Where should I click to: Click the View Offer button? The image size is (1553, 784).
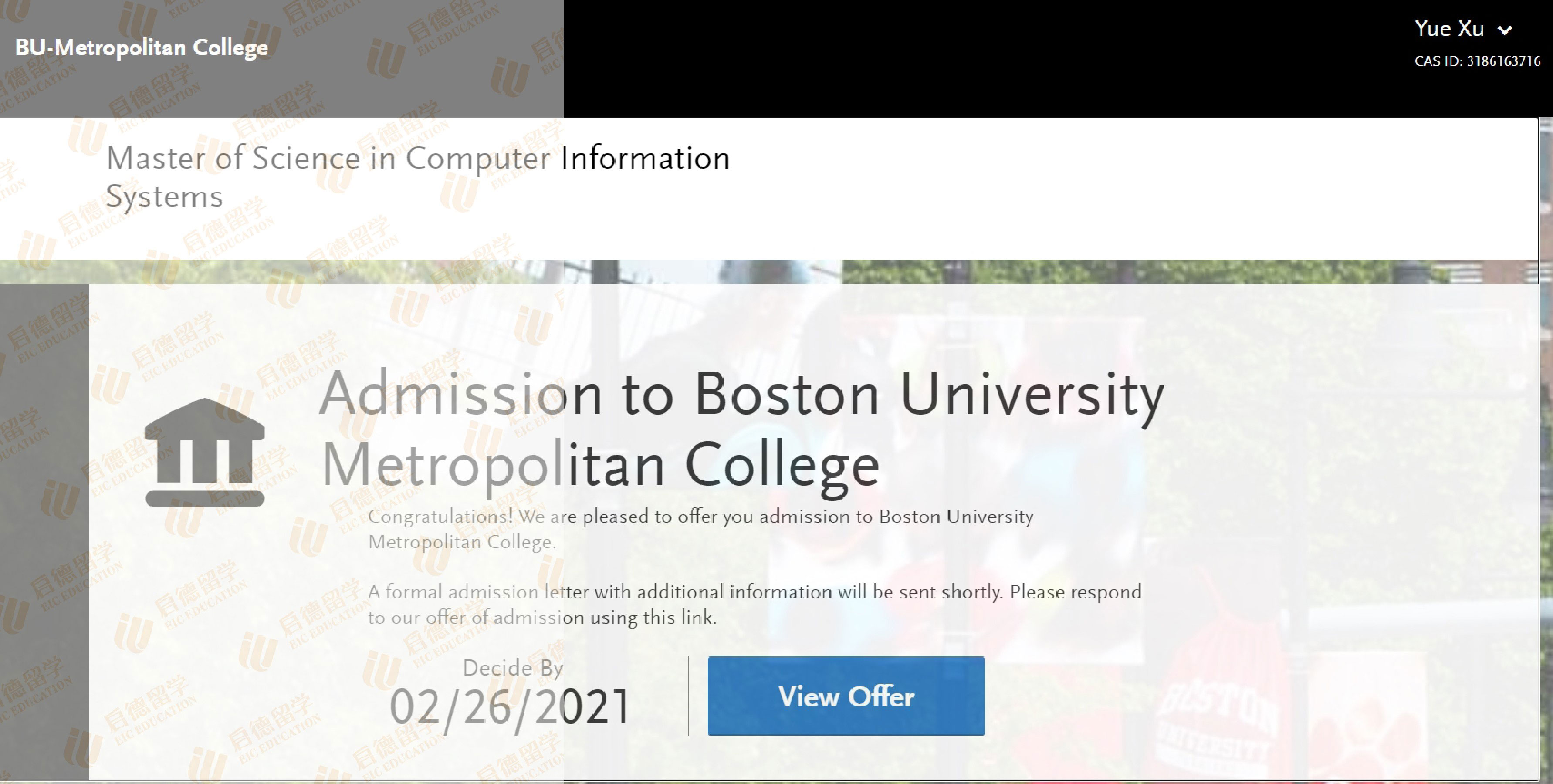tap(845, 696)
